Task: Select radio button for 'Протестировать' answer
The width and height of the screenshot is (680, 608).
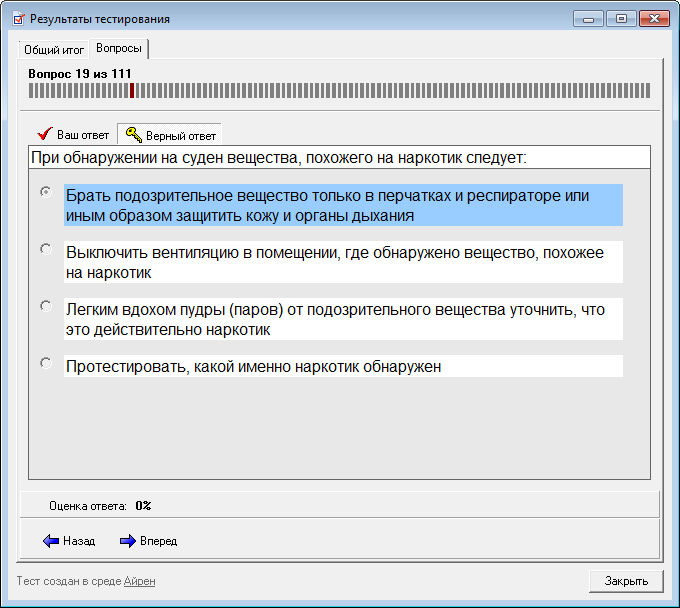Action: tap(45, 363)
